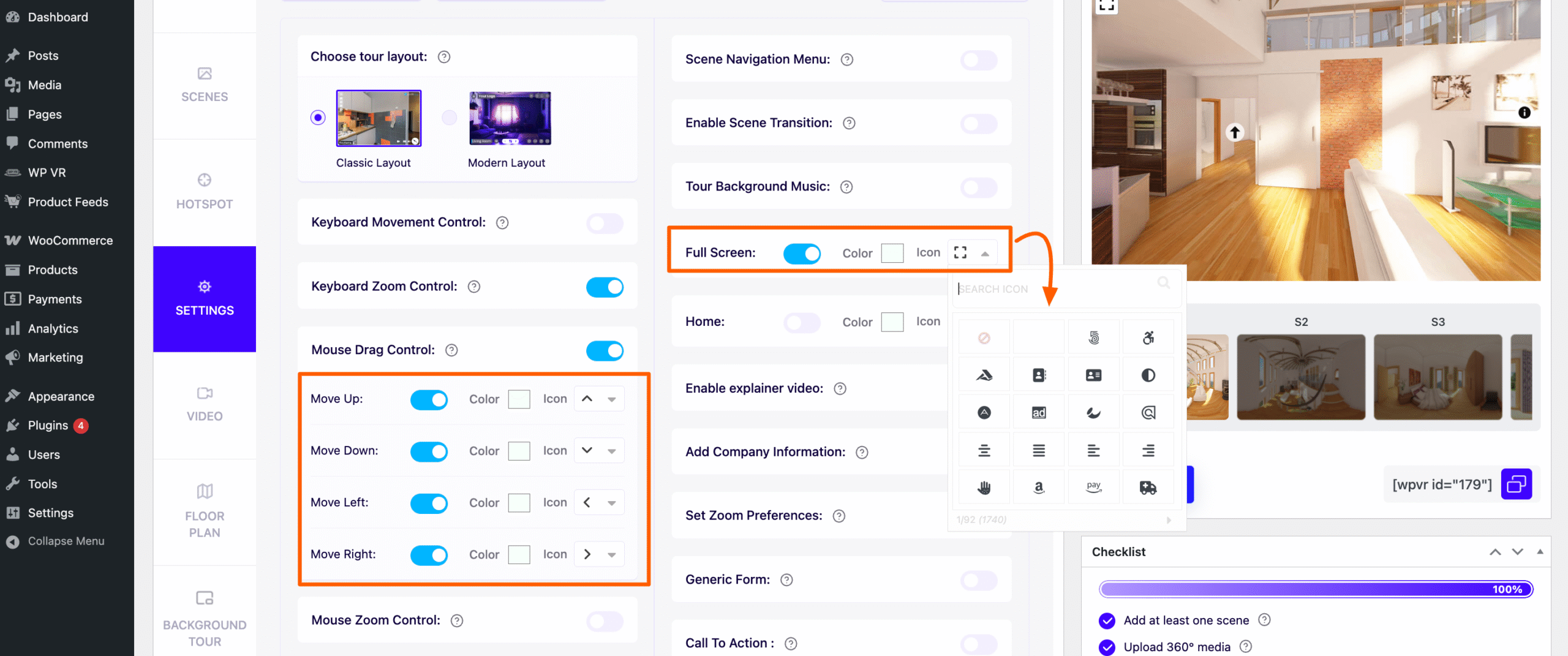Enable the Scene Navigation Menu toggle

[x=979, y=60]
